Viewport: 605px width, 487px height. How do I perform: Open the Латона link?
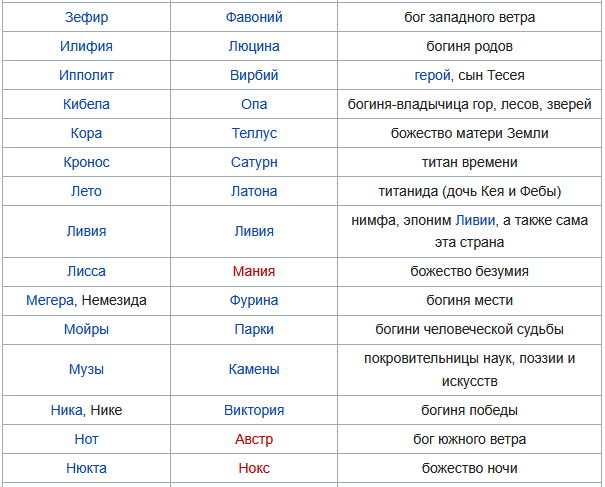[x=254, y=191]
